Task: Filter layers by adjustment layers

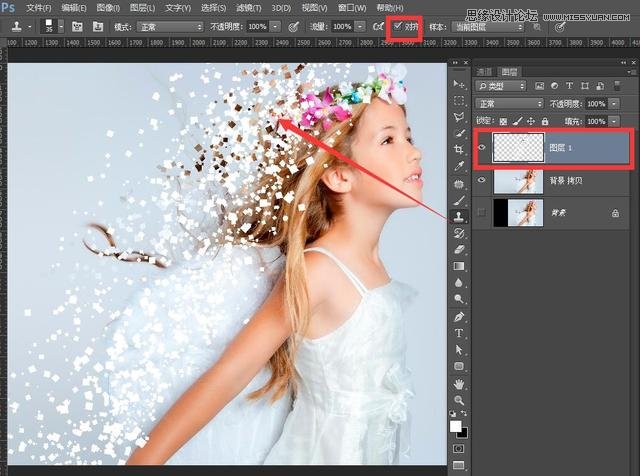Action: coord(554,86)
